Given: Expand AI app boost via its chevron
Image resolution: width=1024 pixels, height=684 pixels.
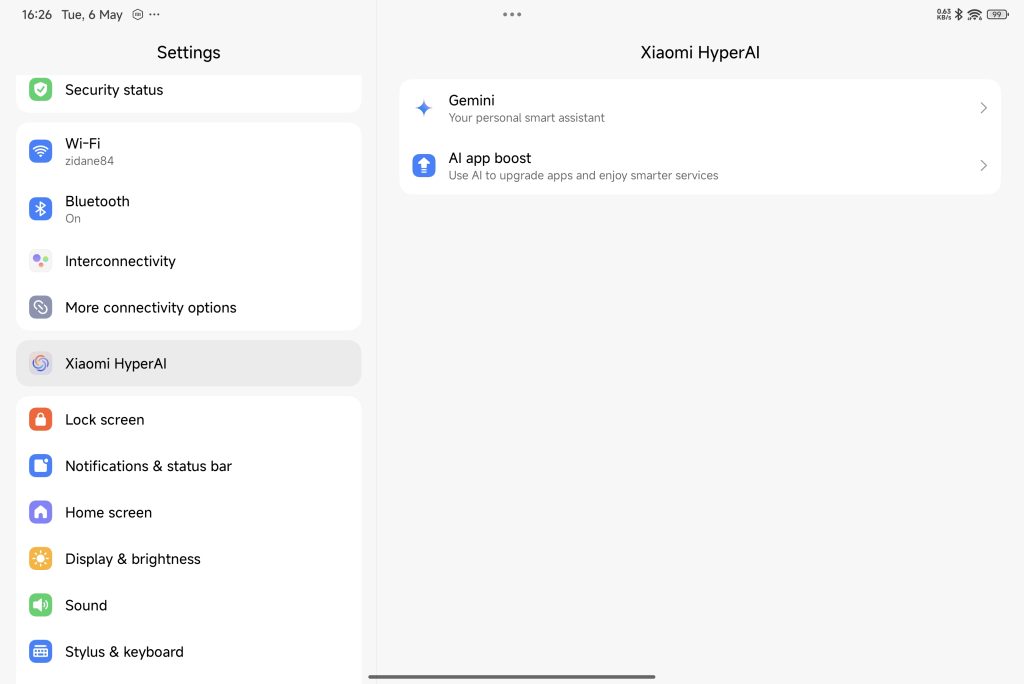Looking at the screenshot, I should (983, 166).
